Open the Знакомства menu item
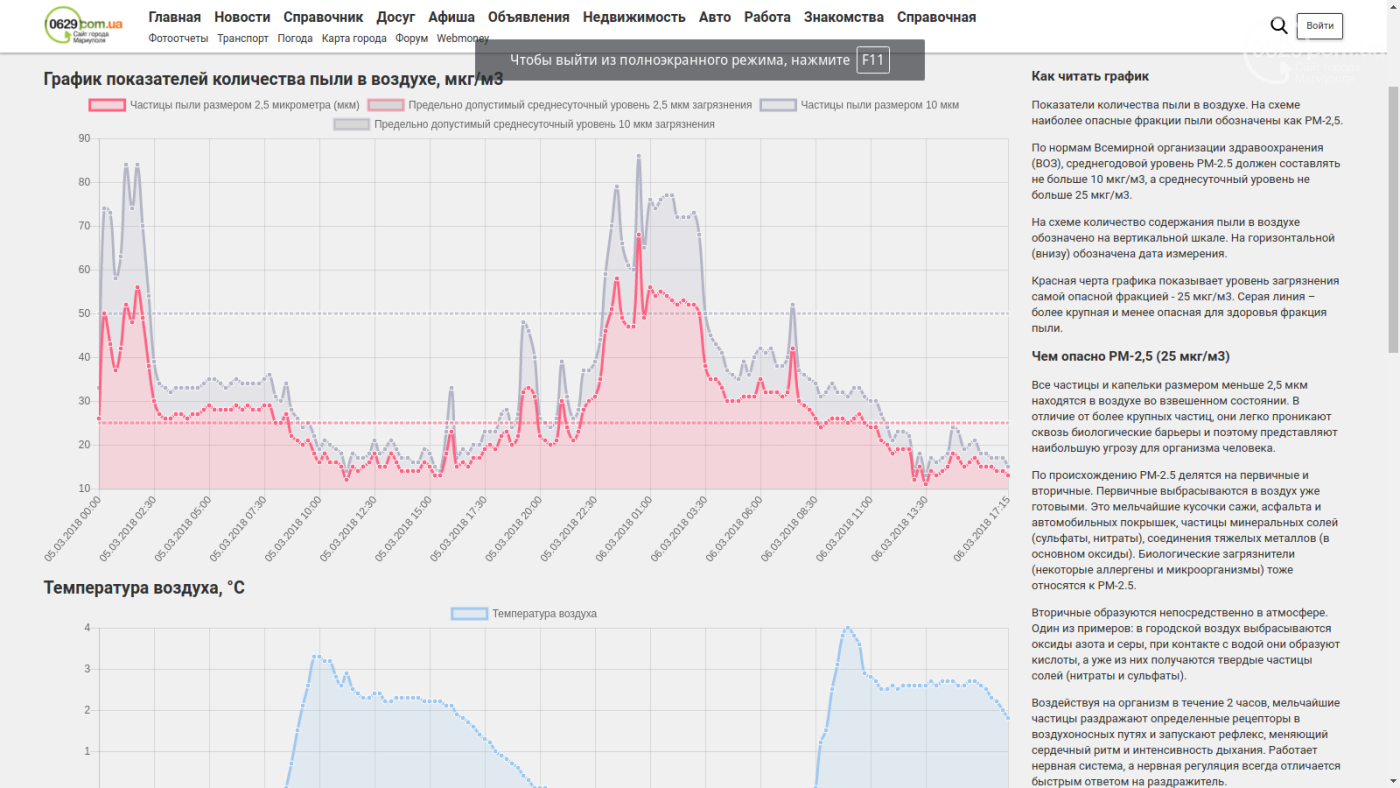The height and width of the screenshot is (788, 1400). point(844,17)
